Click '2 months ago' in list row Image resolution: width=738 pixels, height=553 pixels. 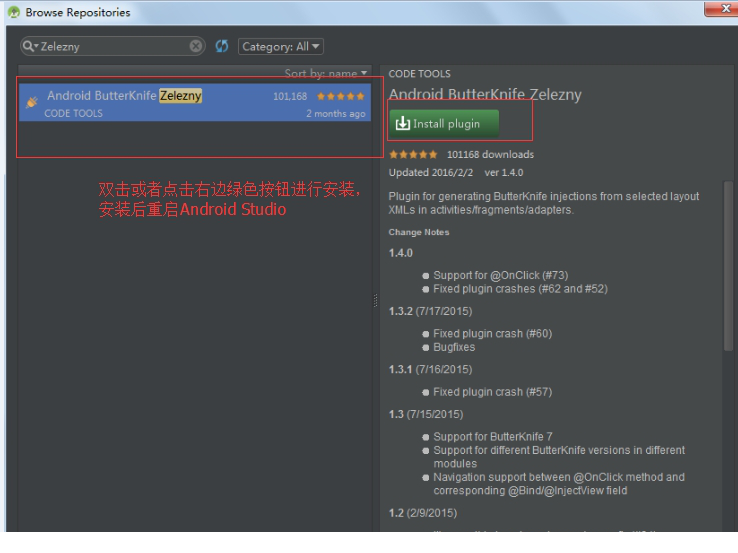point(336,114)
